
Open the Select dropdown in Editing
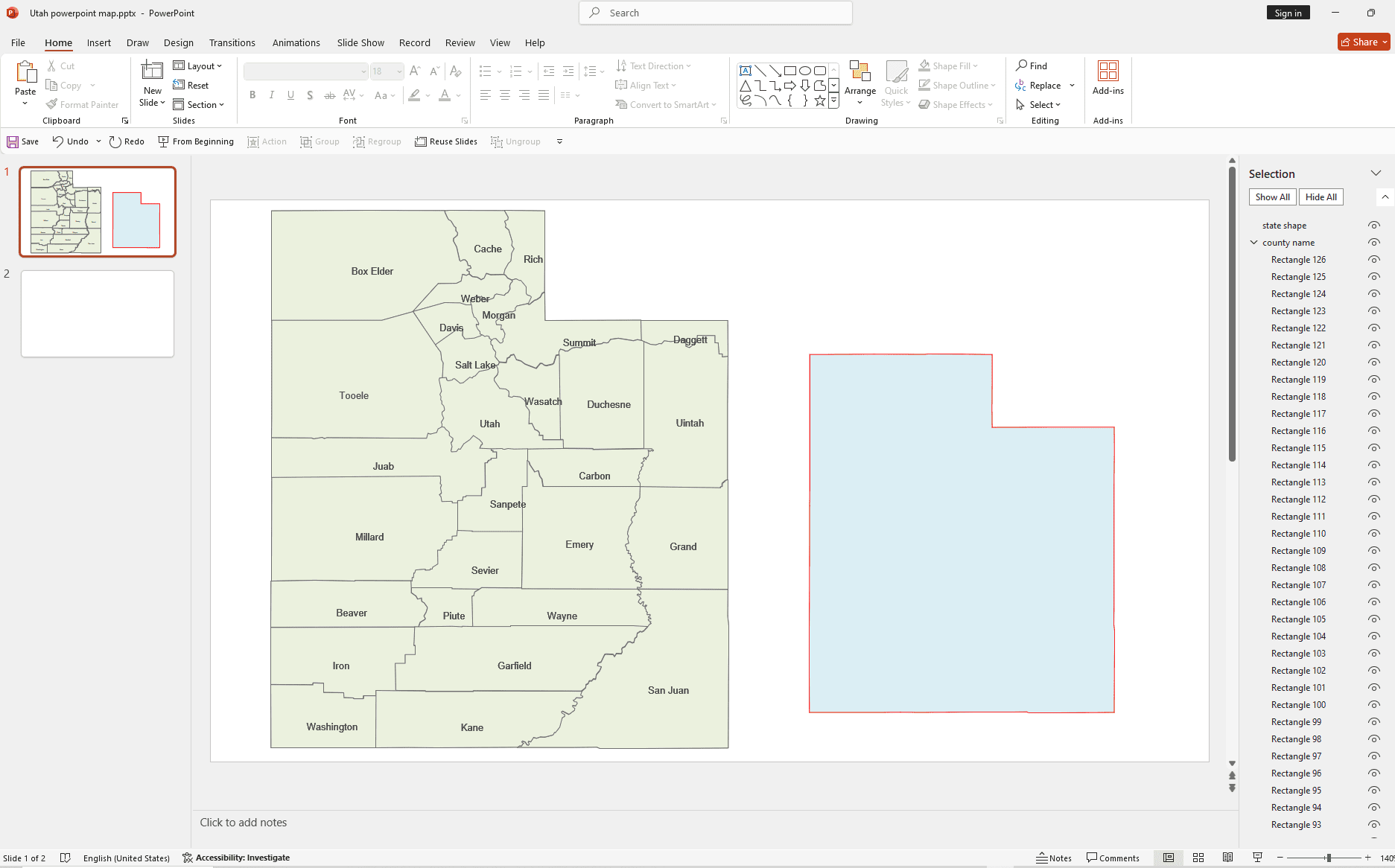point(1038,104)
